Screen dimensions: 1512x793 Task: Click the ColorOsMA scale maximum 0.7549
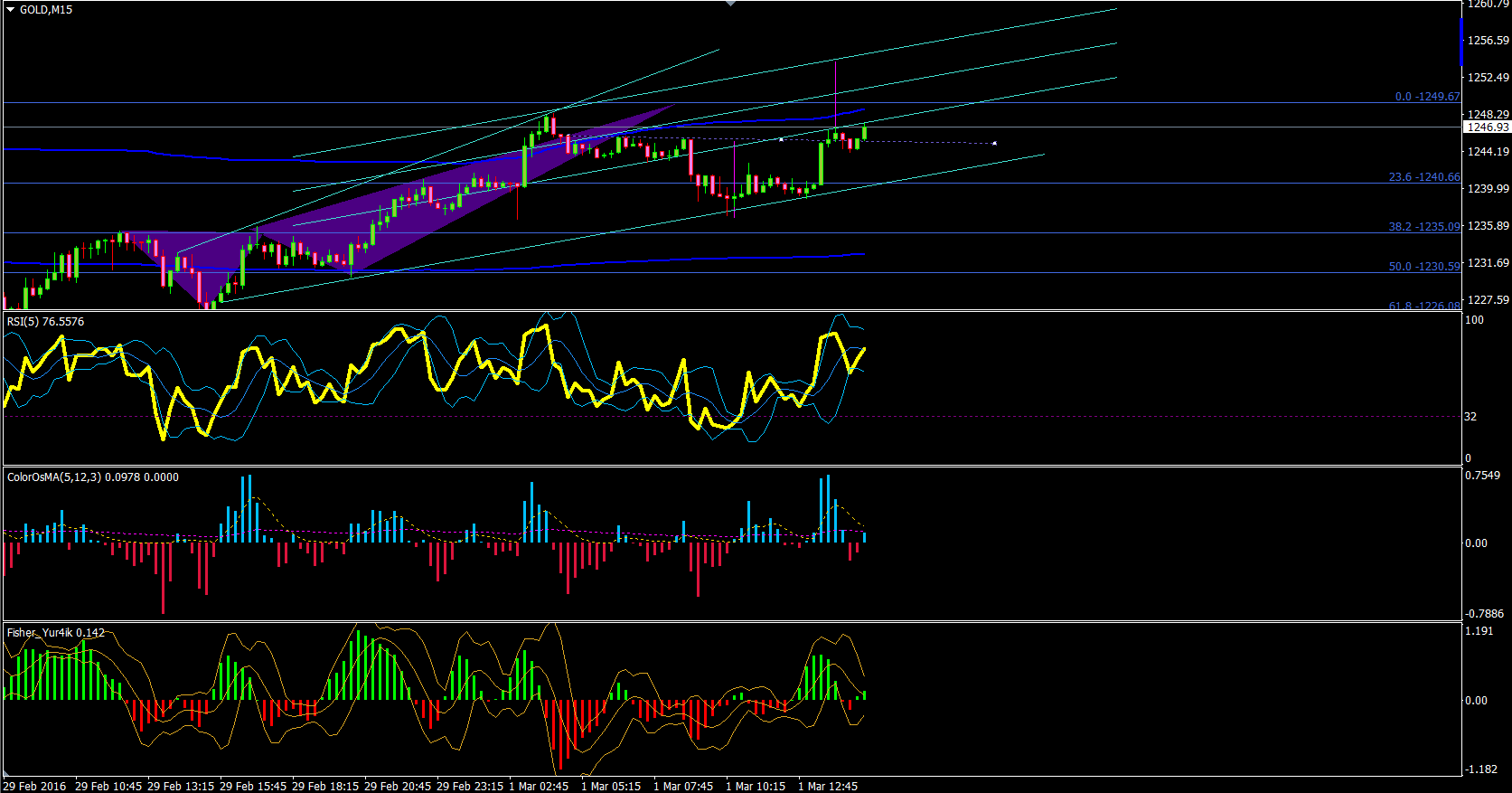point(1483,475)
